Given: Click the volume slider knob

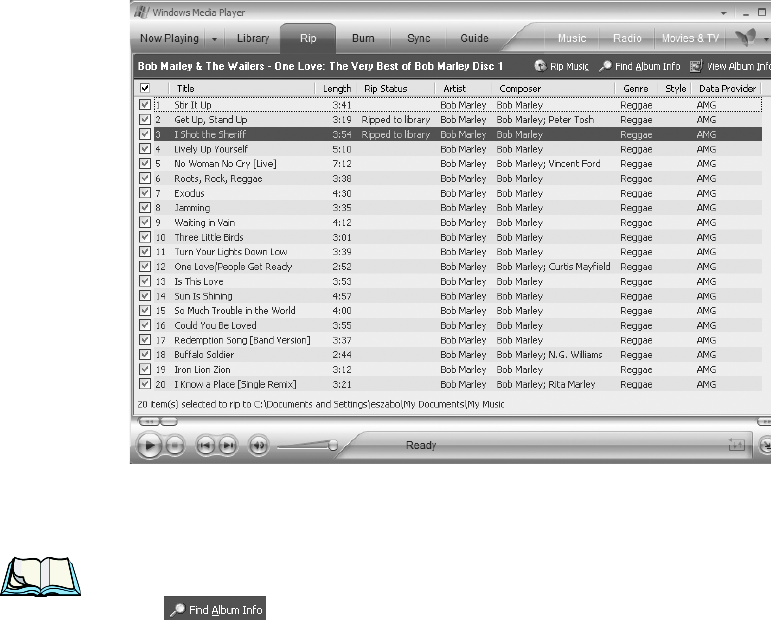Looking at the screenshot, I should (x=333, y=445).
